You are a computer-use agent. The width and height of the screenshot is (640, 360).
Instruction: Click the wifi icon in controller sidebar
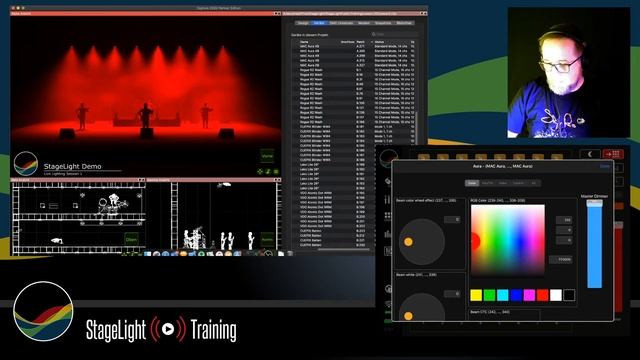click(388, 304)
